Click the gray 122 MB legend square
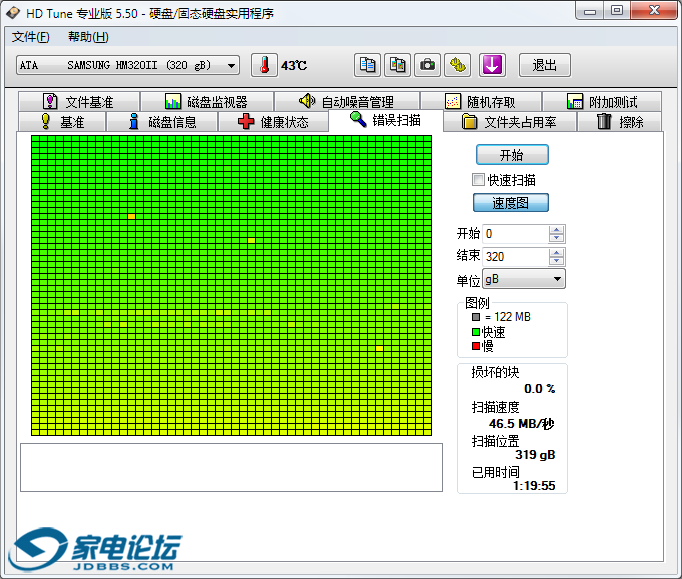Image resolution: width=682 pixels, height=579 pixels. [476, 317]
